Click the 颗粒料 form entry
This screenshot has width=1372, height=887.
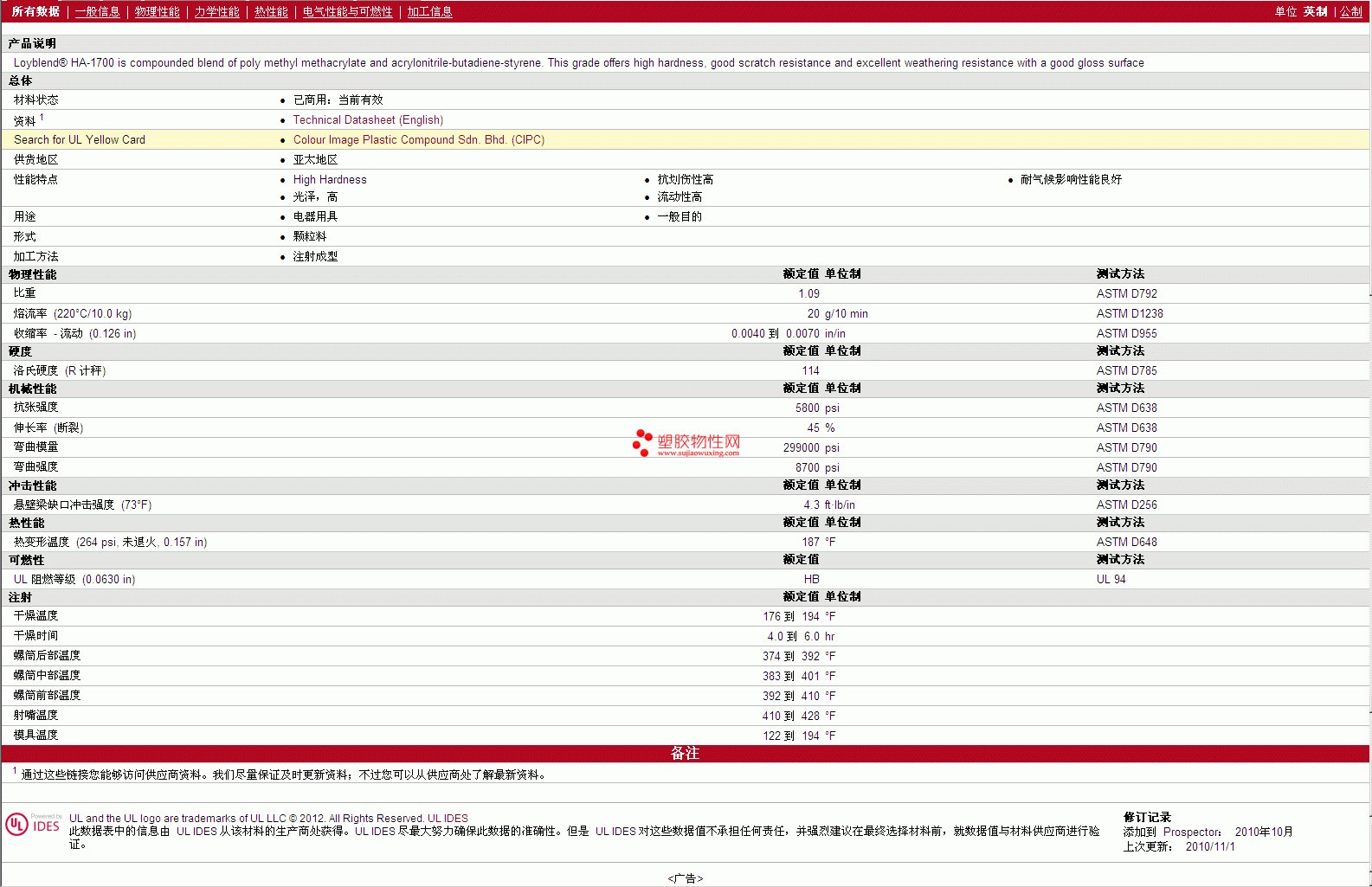click(310, 237)
